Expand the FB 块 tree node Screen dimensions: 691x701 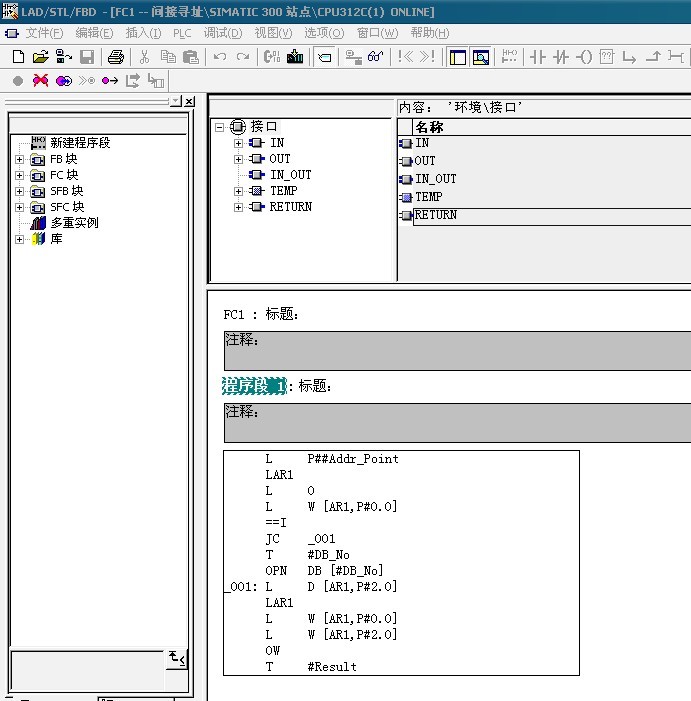pos(19,159)
